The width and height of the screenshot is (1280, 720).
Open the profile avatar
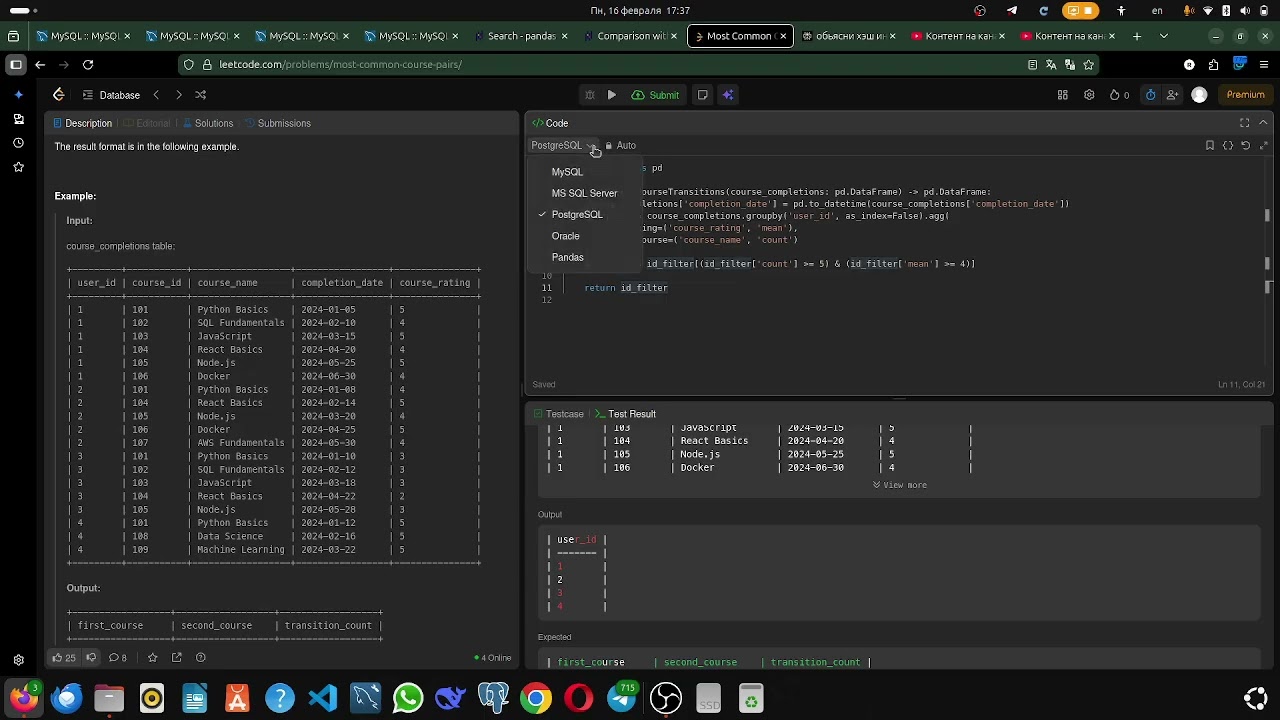tap(1199, 95)
